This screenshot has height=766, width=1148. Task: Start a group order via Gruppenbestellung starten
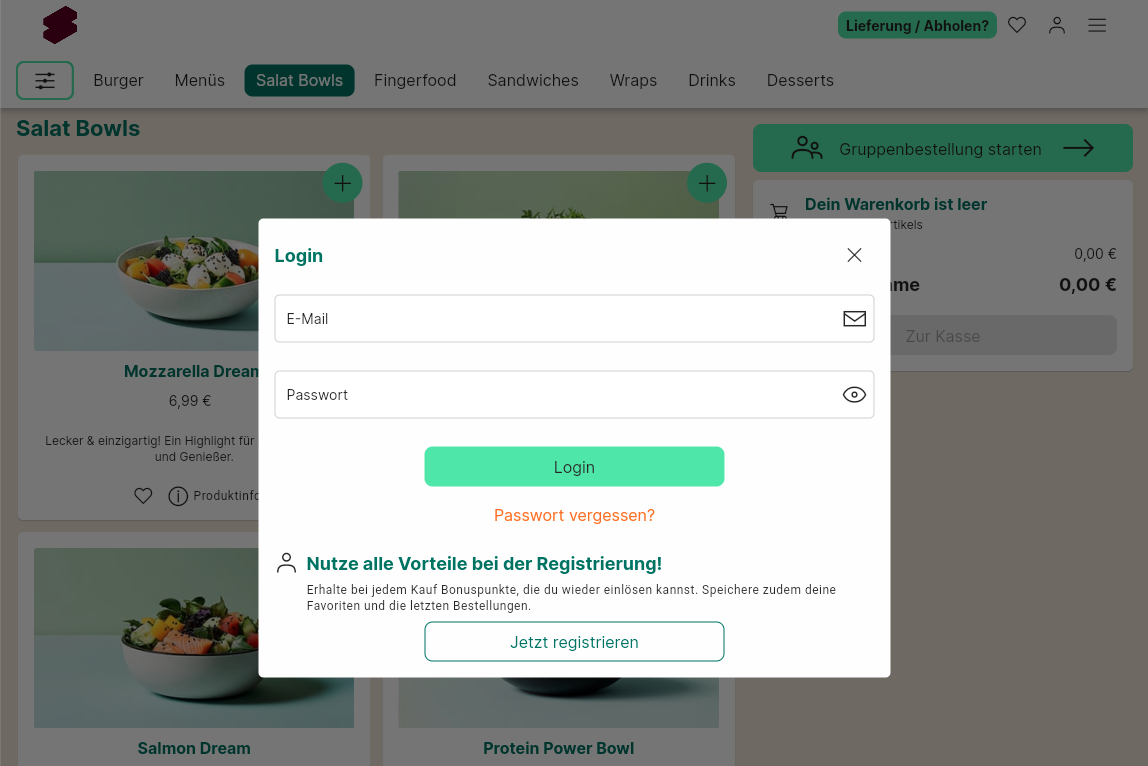pyautogui.click(x=942, y=149)
